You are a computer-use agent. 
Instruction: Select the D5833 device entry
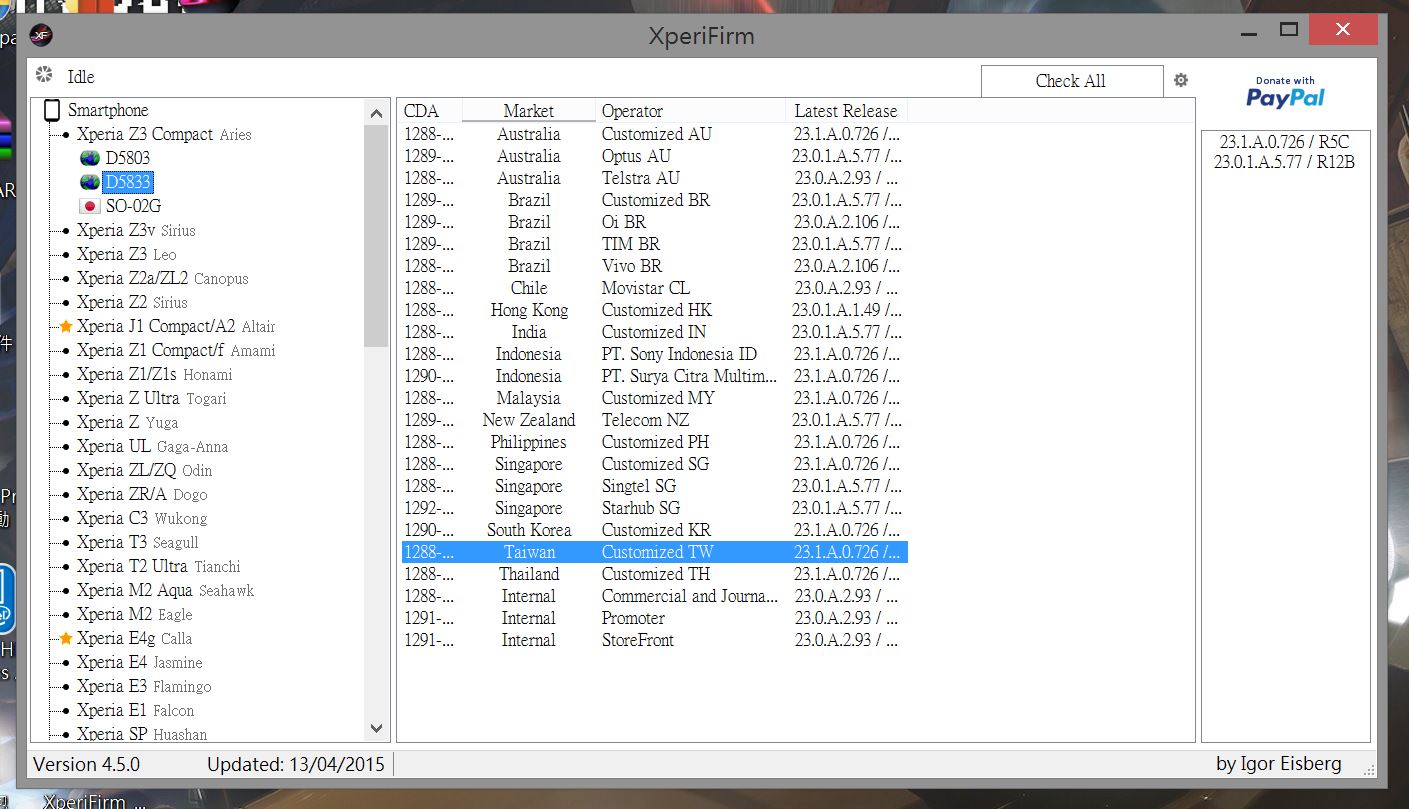point(115,182)
